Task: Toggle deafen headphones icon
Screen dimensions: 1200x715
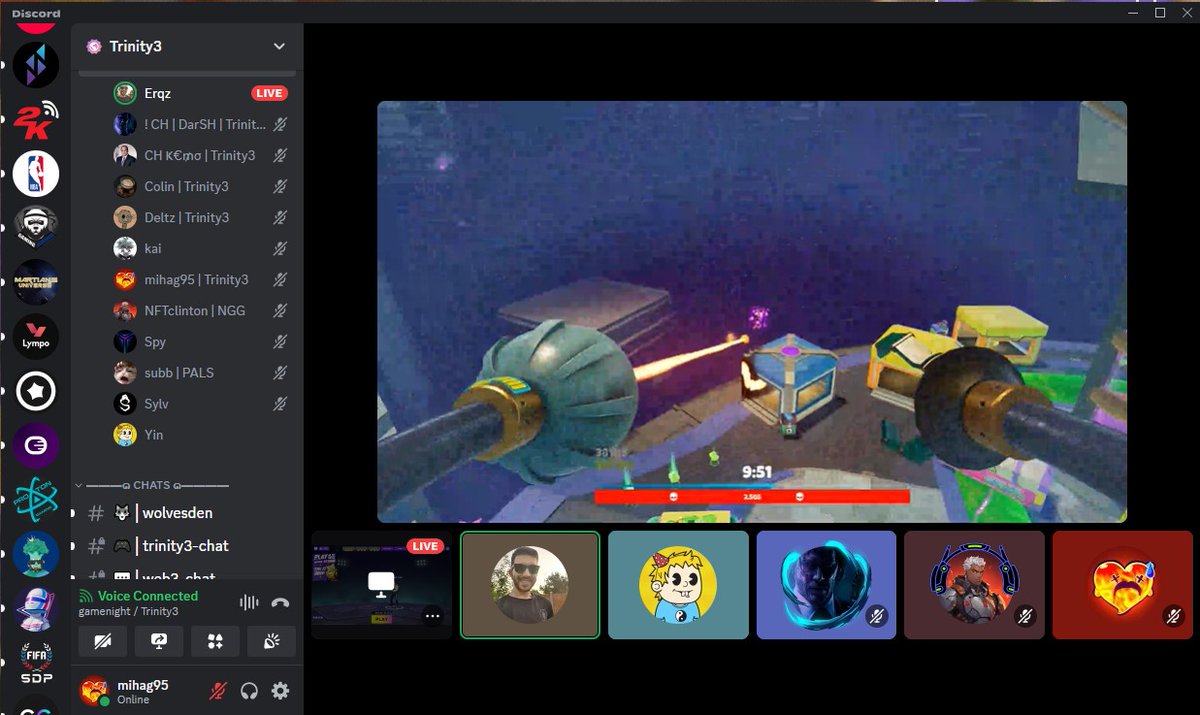Action: 249,690
